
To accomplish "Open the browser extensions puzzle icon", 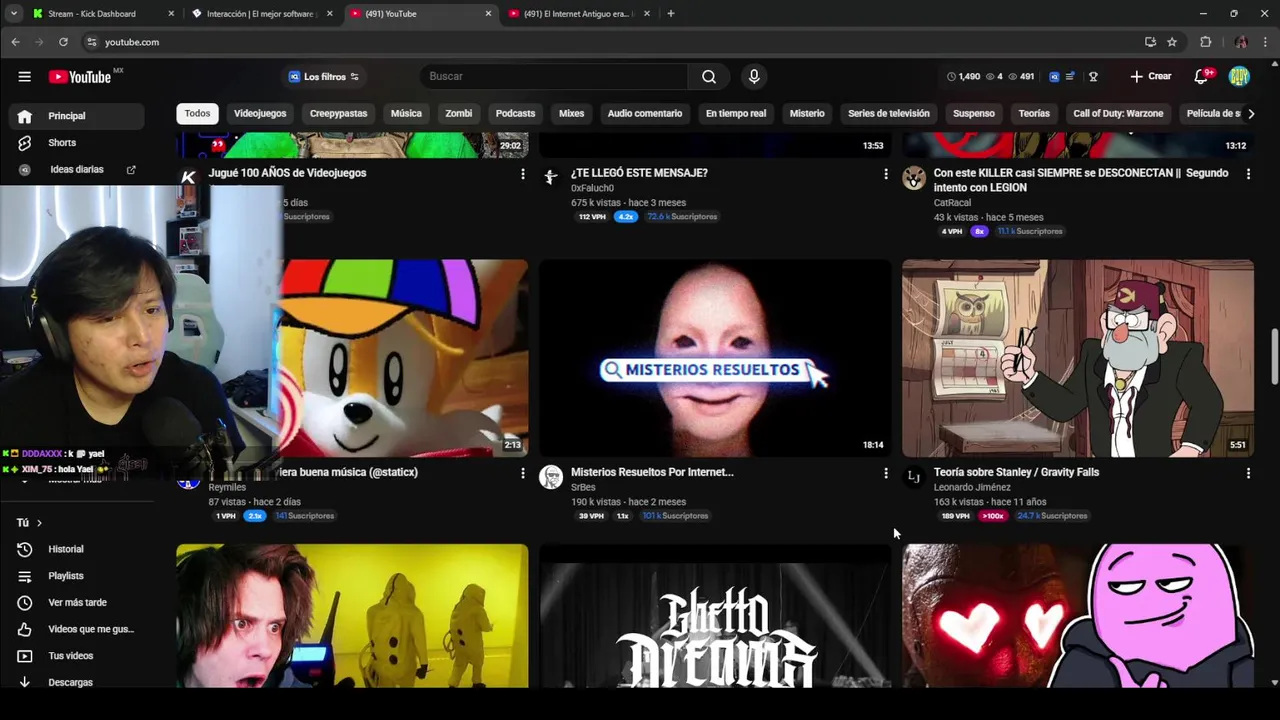I will 1205,42.
